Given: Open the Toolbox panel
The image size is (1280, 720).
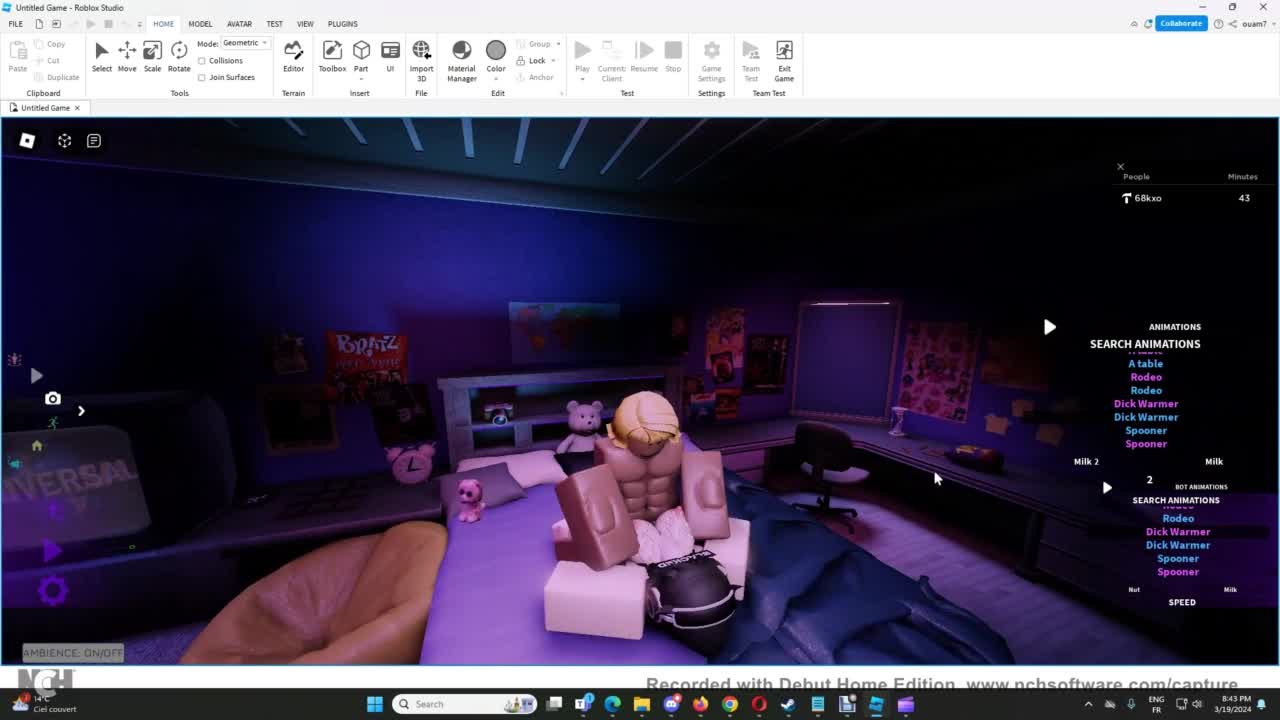Looking at the screenshot, I should pos(332,57).
